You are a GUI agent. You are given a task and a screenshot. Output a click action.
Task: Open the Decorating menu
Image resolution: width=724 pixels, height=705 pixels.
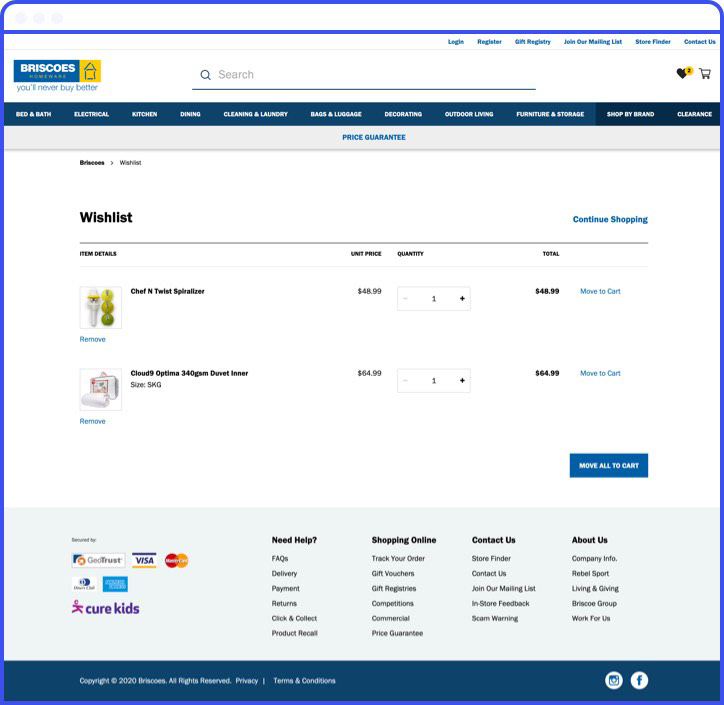(403, 114)
